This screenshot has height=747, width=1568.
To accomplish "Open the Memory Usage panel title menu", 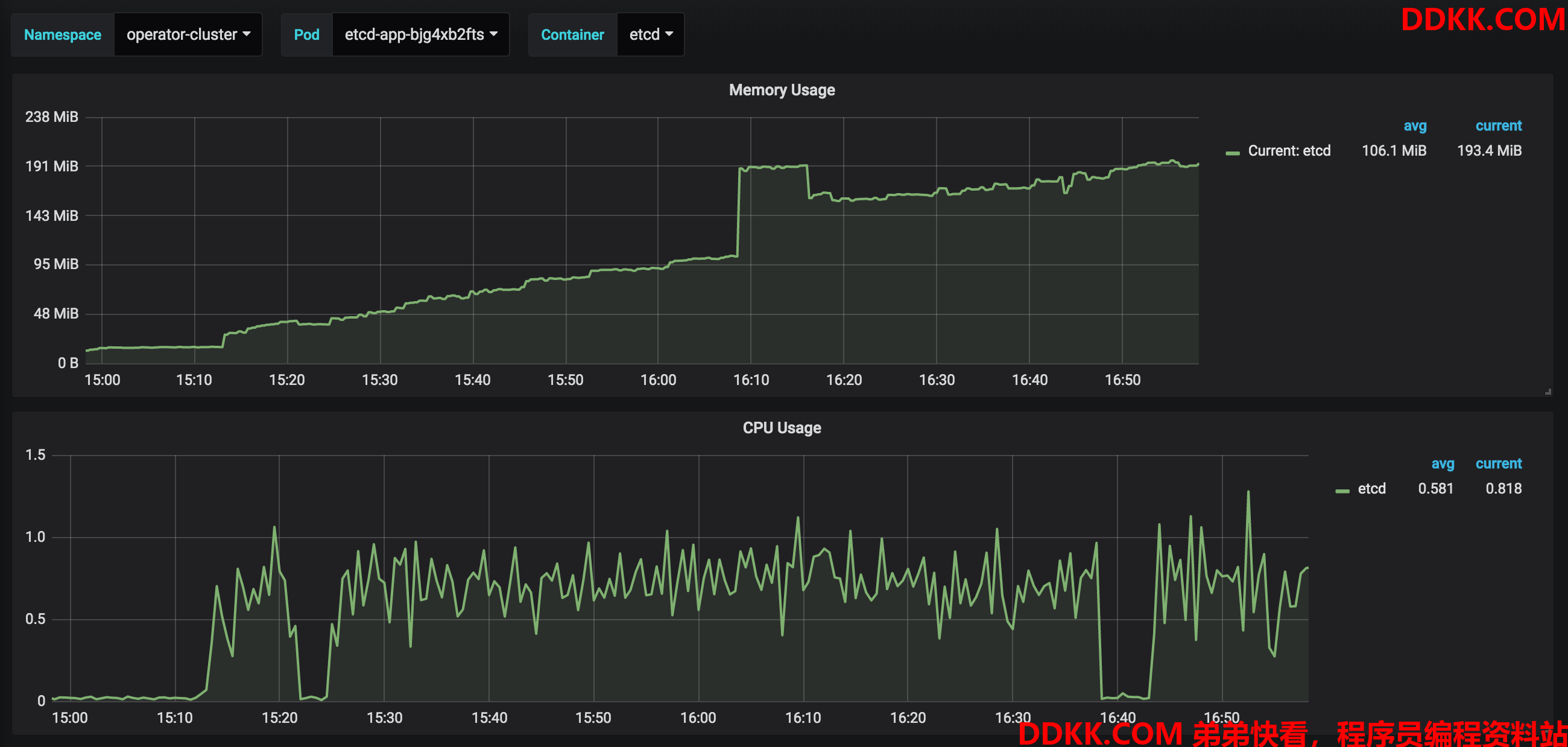I will click(x=782, y=90).
